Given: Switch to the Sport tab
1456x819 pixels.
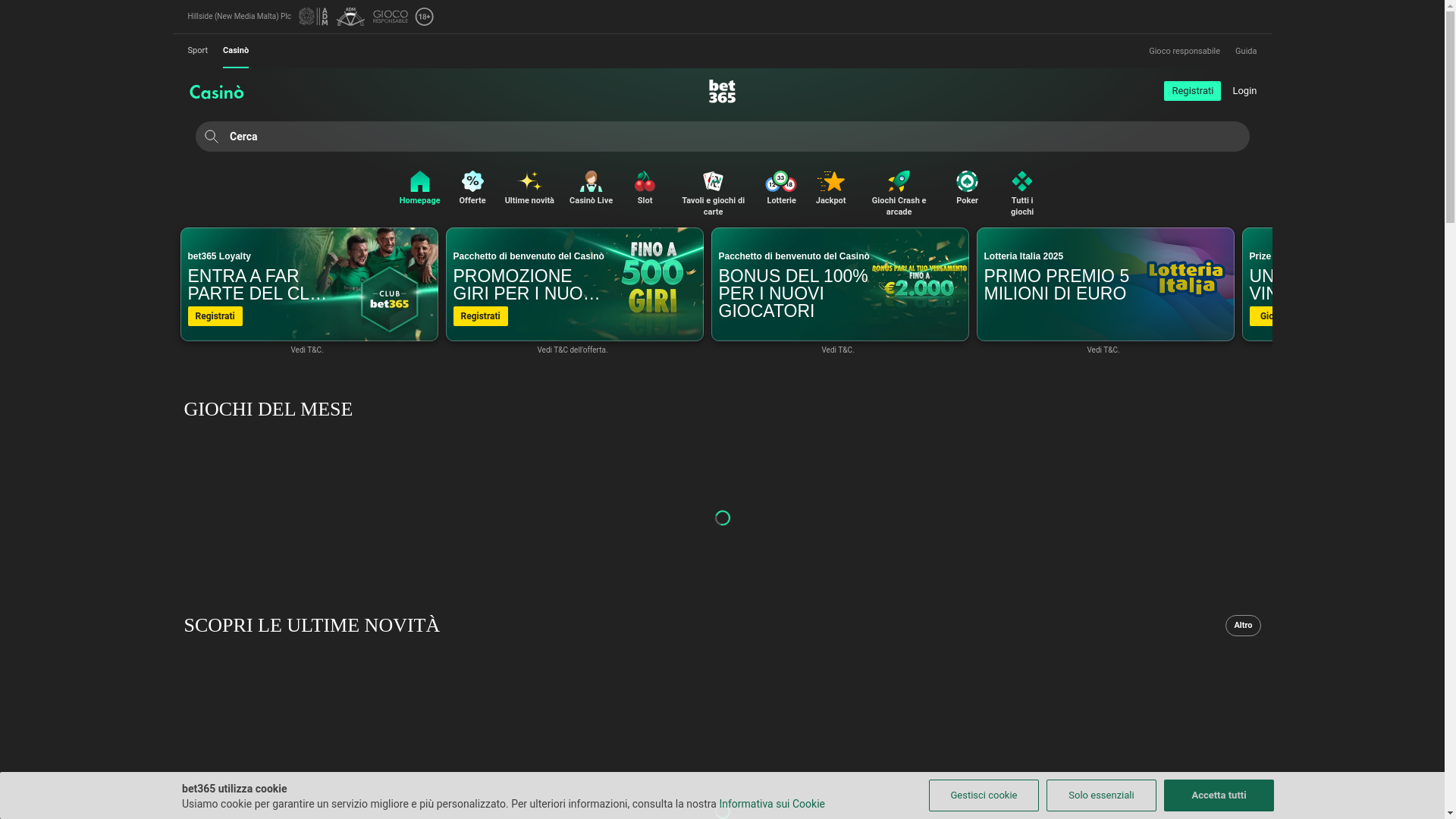Looking at the screenshot, I should pyautogui.click(x=197, y=51).
